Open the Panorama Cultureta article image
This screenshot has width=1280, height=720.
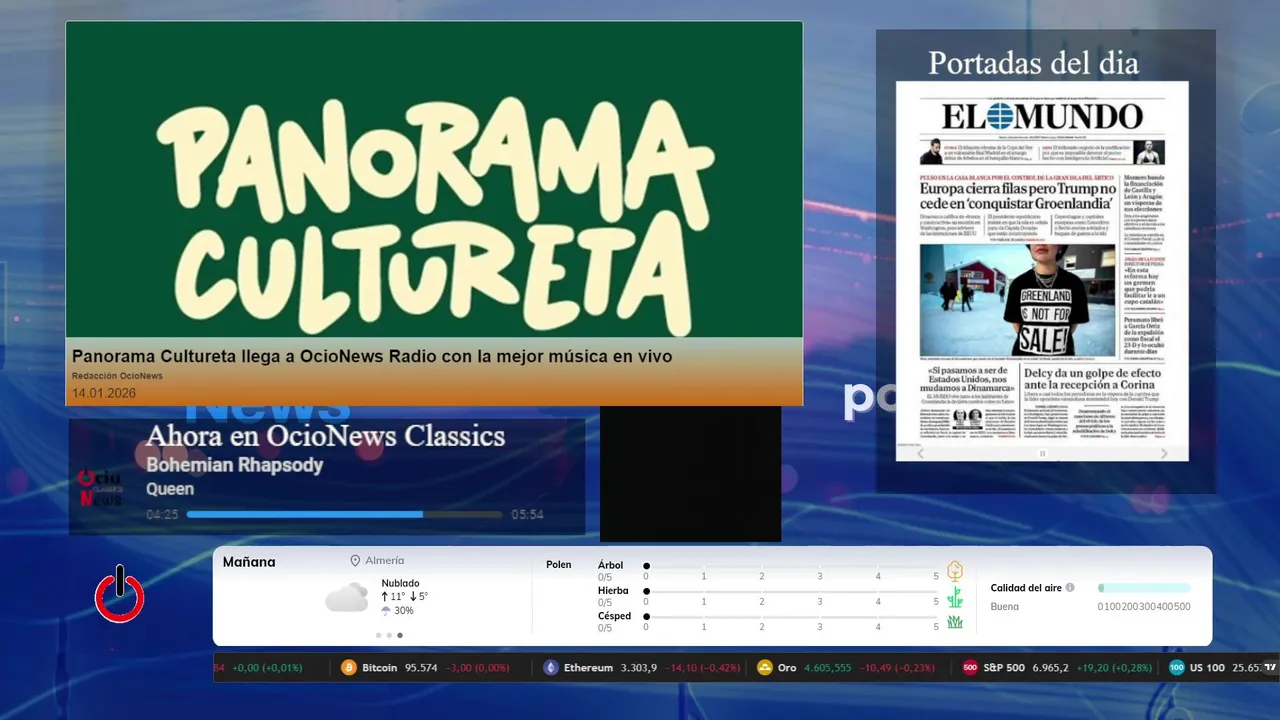(434, 180)
